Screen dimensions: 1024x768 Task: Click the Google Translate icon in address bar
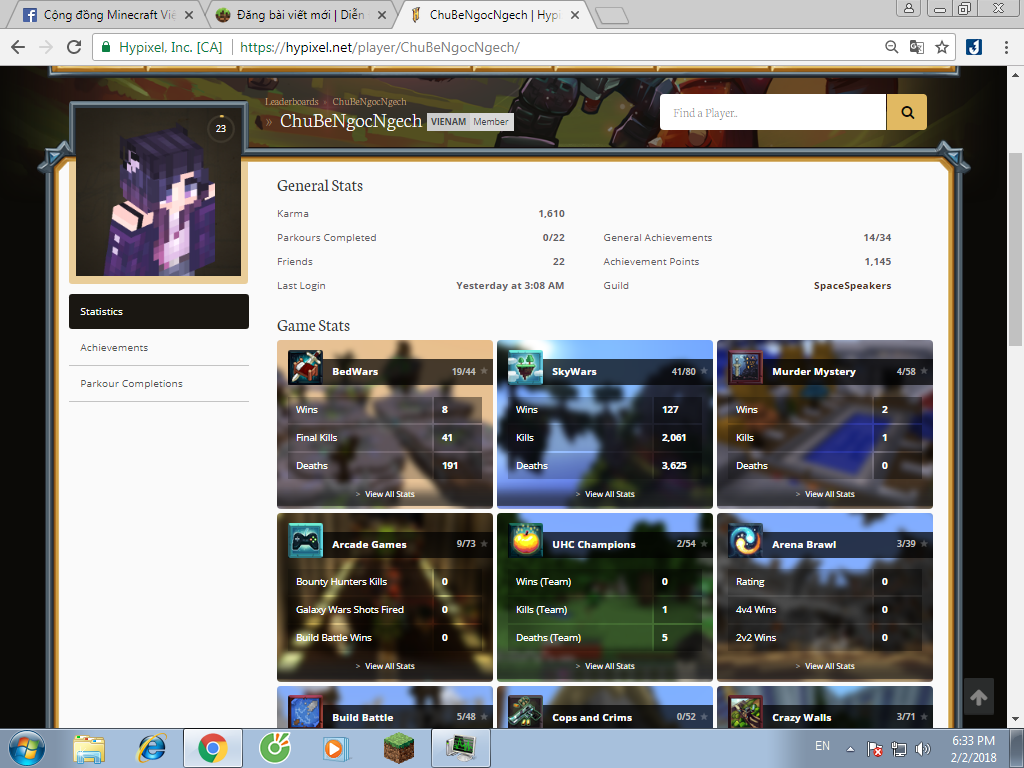pos(917,47)
